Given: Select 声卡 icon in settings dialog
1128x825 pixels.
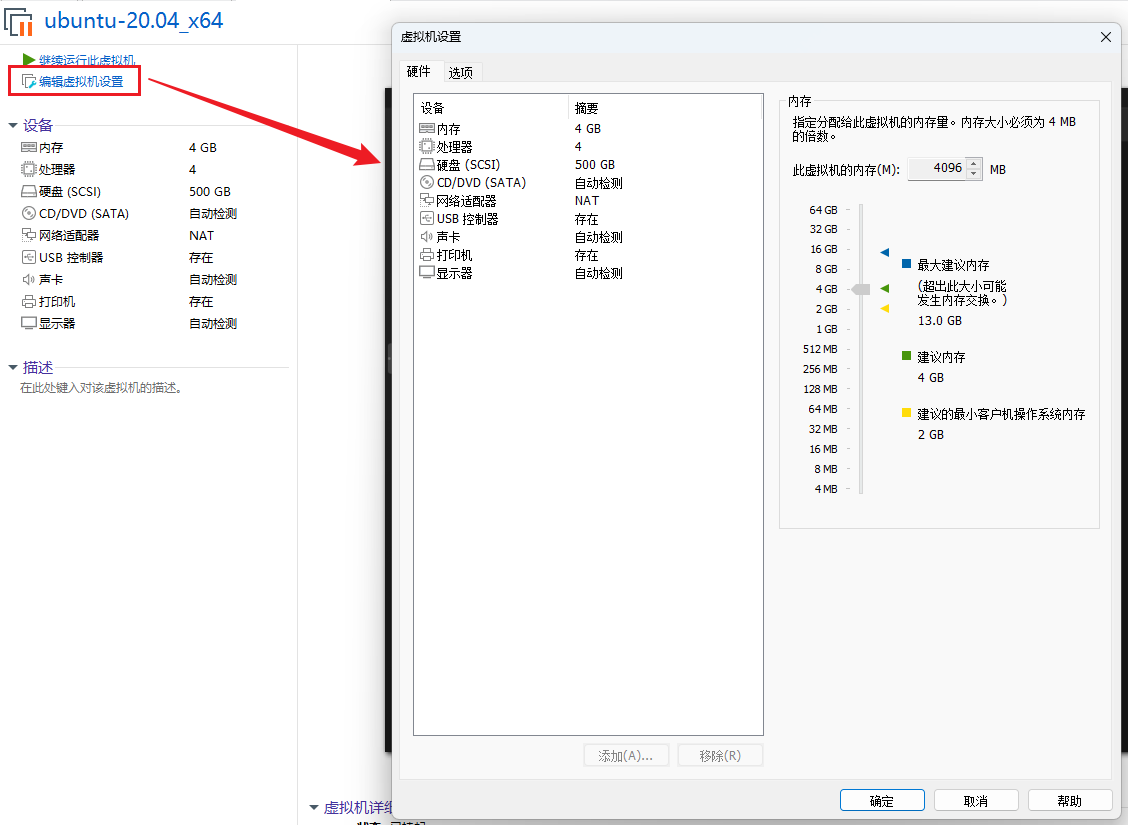Looking at the screenshot, I should point(427,237).
